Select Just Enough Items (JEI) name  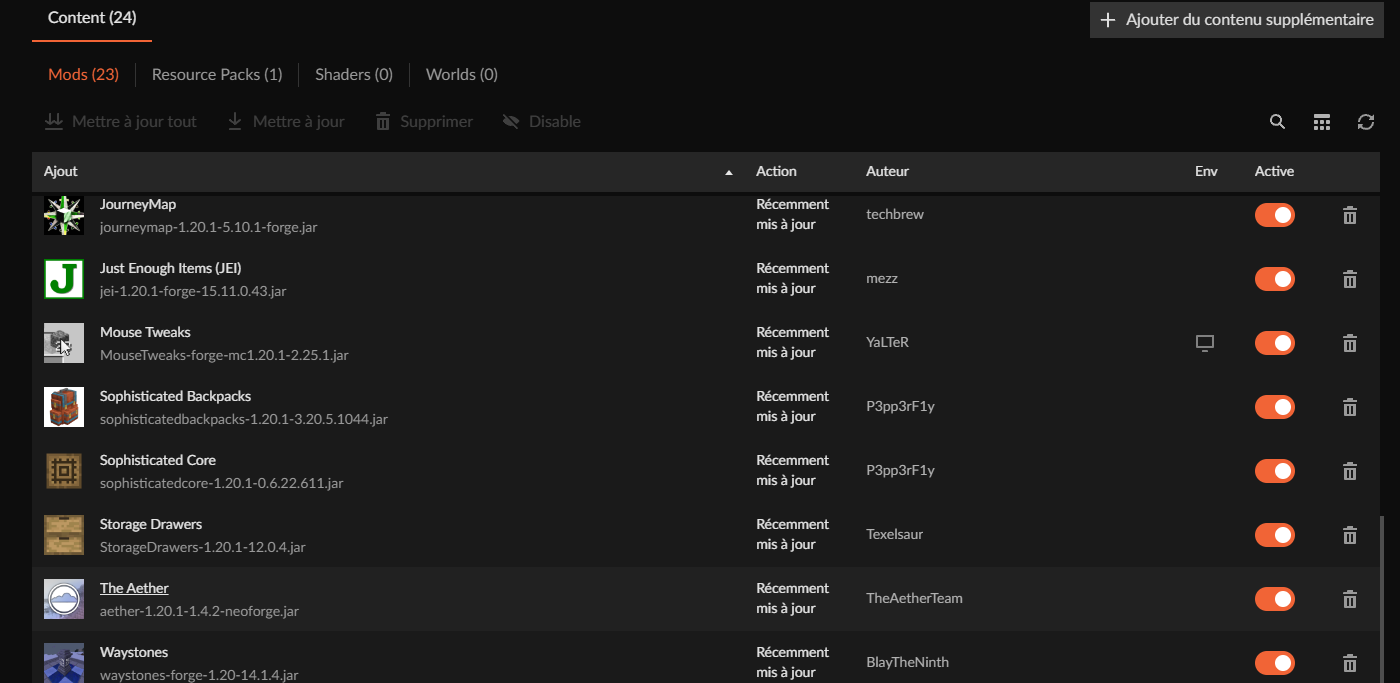point(170,268)
